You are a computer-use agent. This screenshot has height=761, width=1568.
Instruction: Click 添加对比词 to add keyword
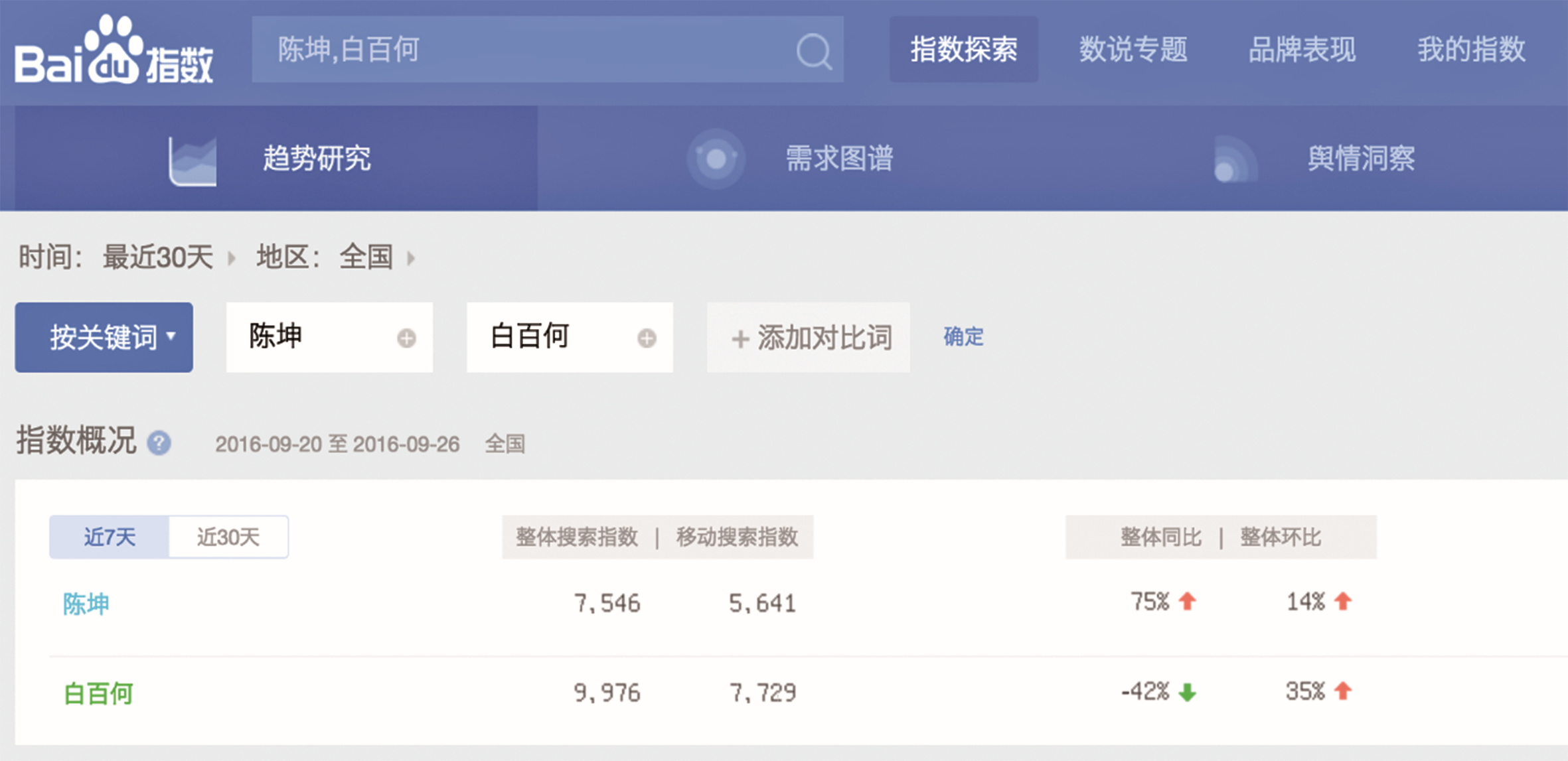pos(809,338)
